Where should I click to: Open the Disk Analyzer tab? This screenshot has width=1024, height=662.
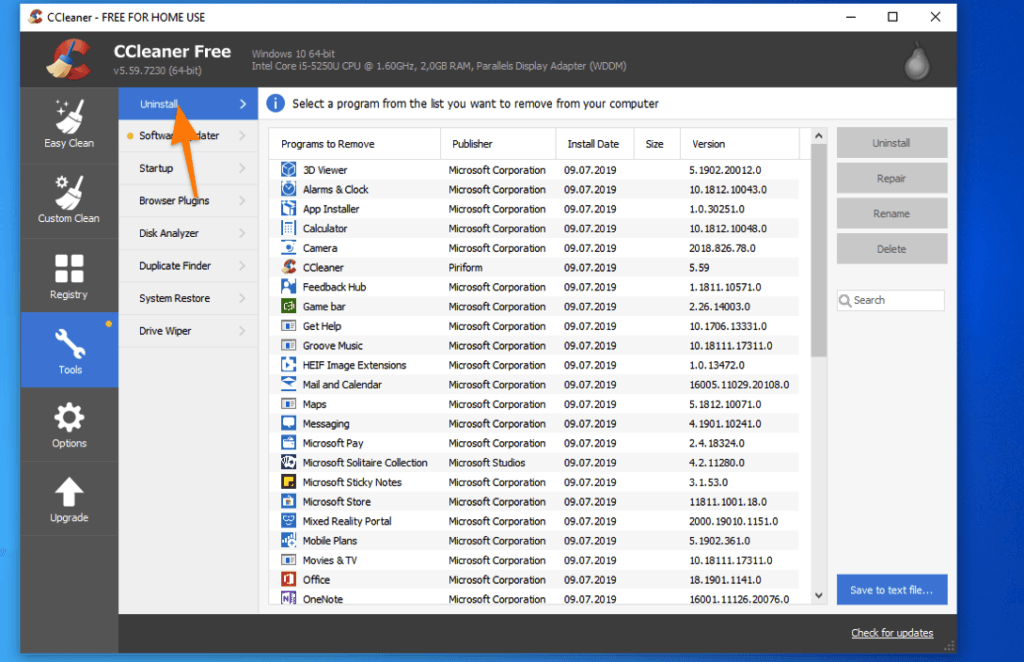pyautogui.click(x=188, y=233)
